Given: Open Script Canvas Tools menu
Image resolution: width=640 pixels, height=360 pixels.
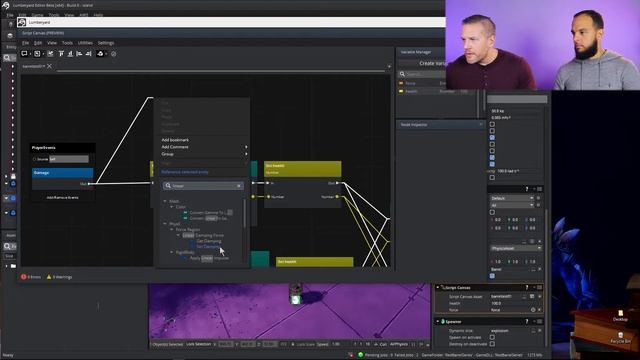Looking at the screenshot, I should [67, 42].
